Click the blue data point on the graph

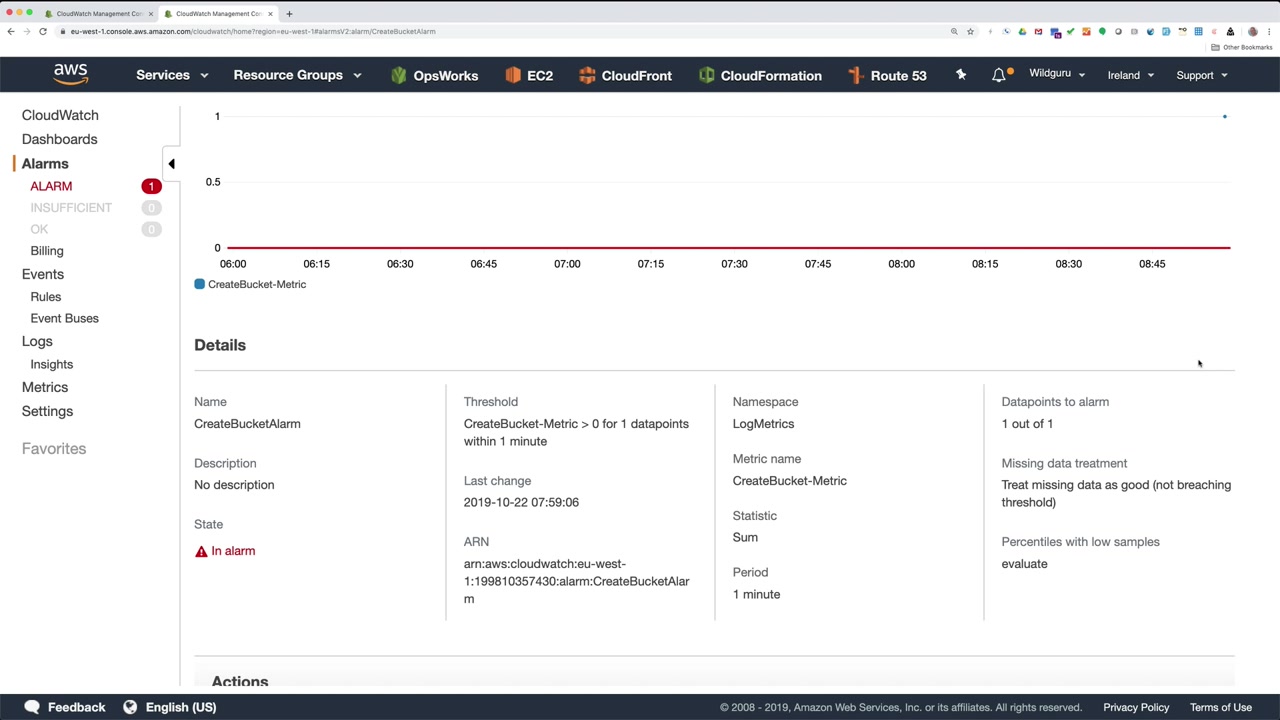pos(1225,117)
